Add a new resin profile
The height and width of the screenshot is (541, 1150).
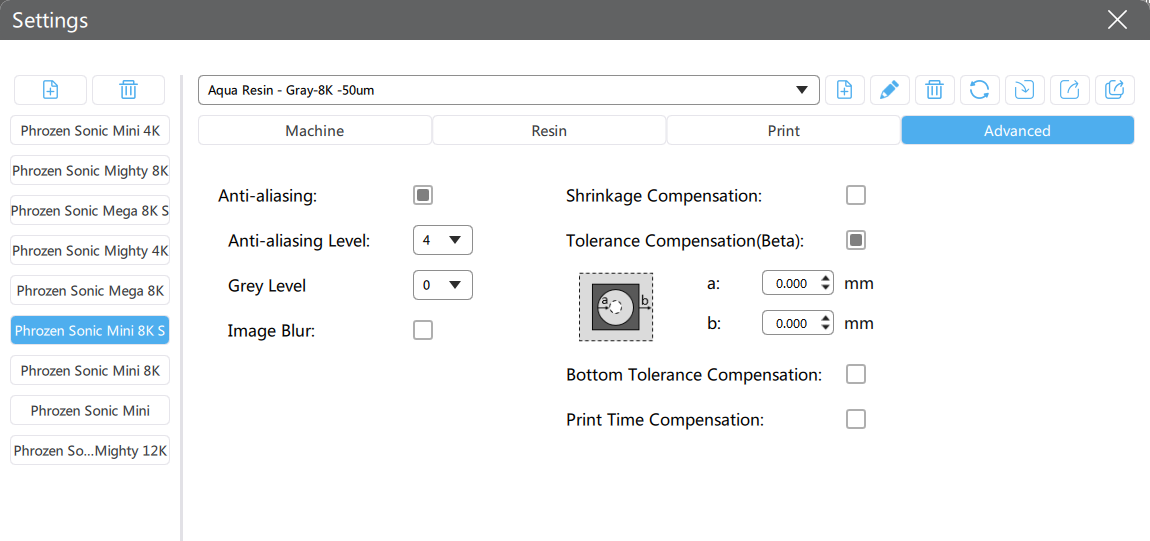844,90
